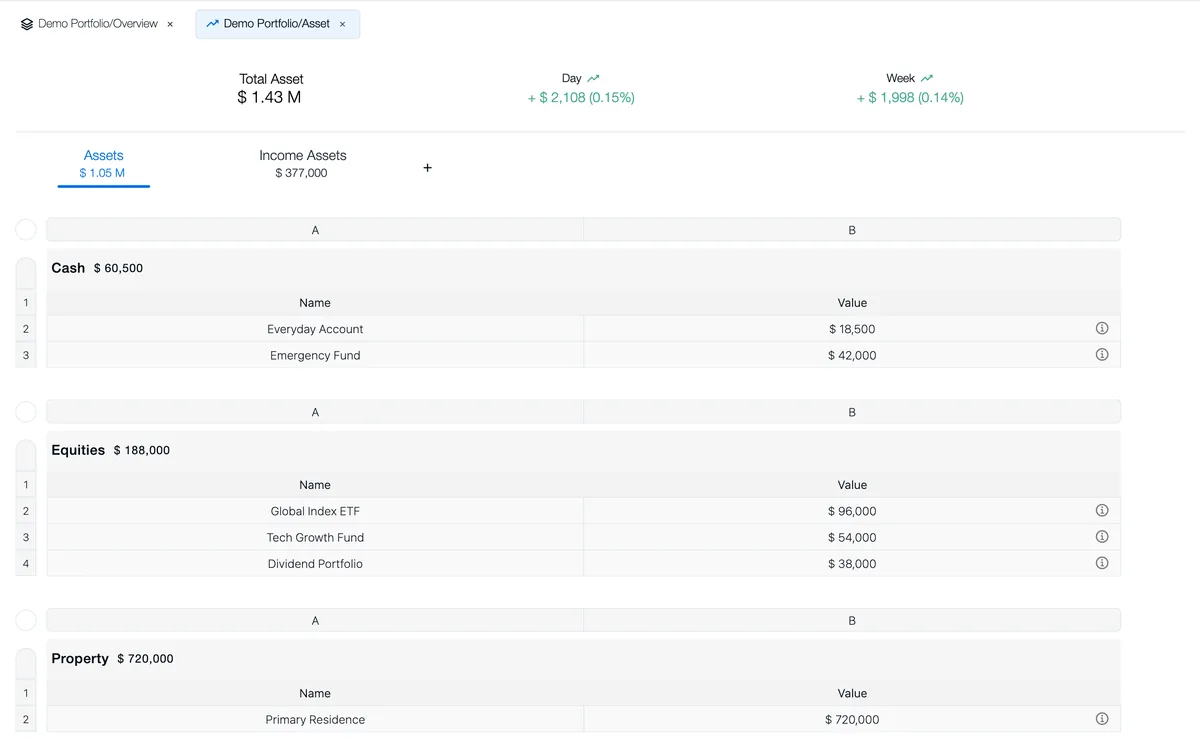Image resolution: width=1200 pixels, height=750 pixels.
Task: Add a new section with plus button
Action: pos(427,168)
